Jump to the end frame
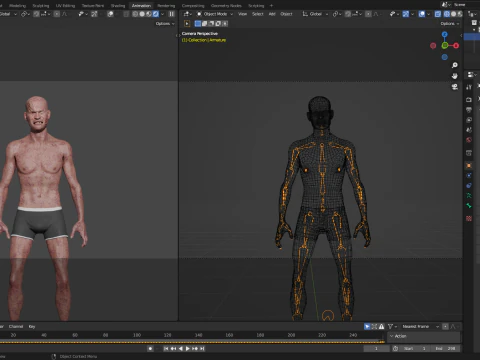Viewport: 480px width, 360px height. [x=202, y=349]
